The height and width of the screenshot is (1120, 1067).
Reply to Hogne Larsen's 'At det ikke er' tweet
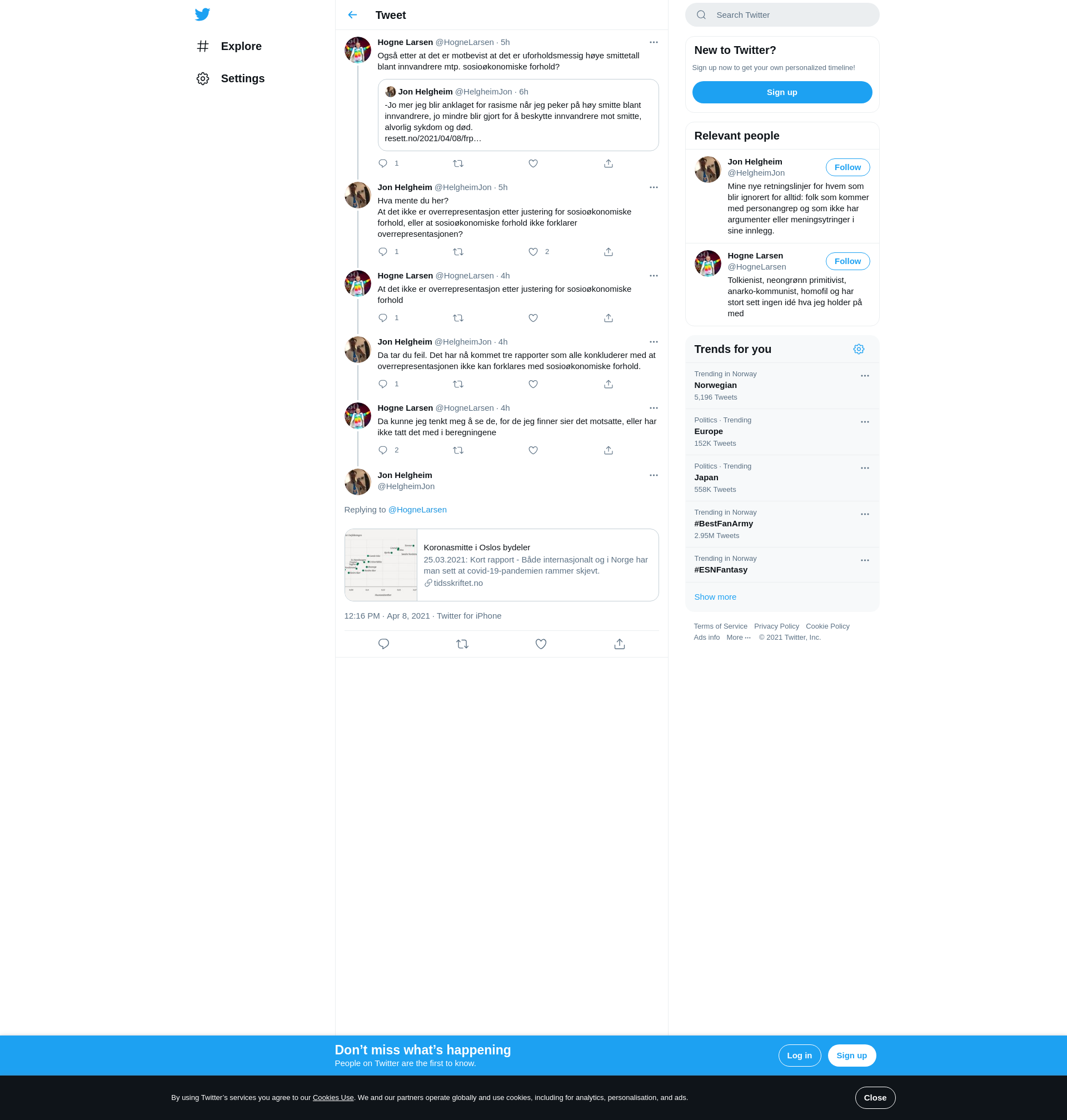point(383,318)
